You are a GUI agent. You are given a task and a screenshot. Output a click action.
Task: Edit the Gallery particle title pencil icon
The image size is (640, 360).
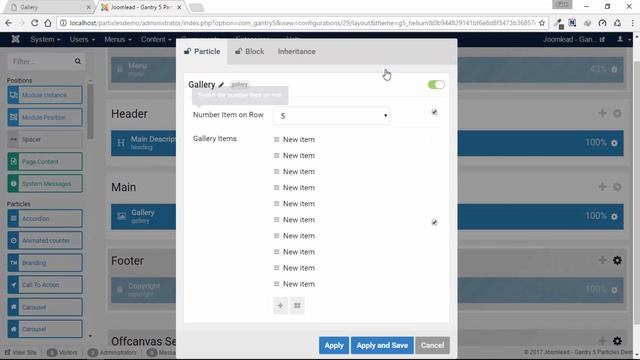[221, 85]
